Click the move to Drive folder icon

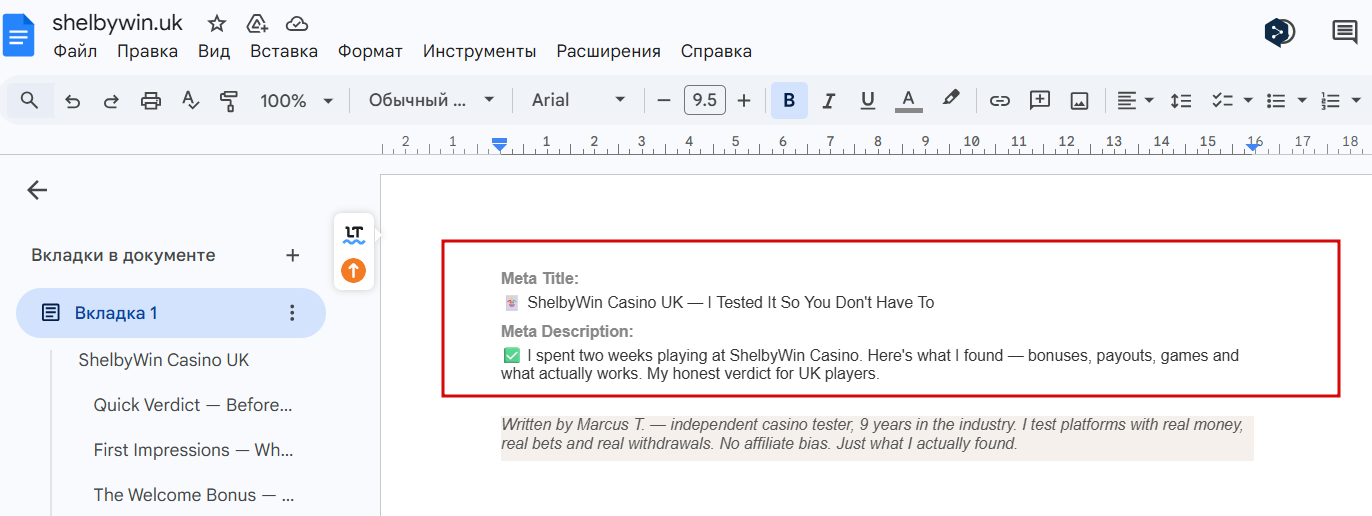257,23
